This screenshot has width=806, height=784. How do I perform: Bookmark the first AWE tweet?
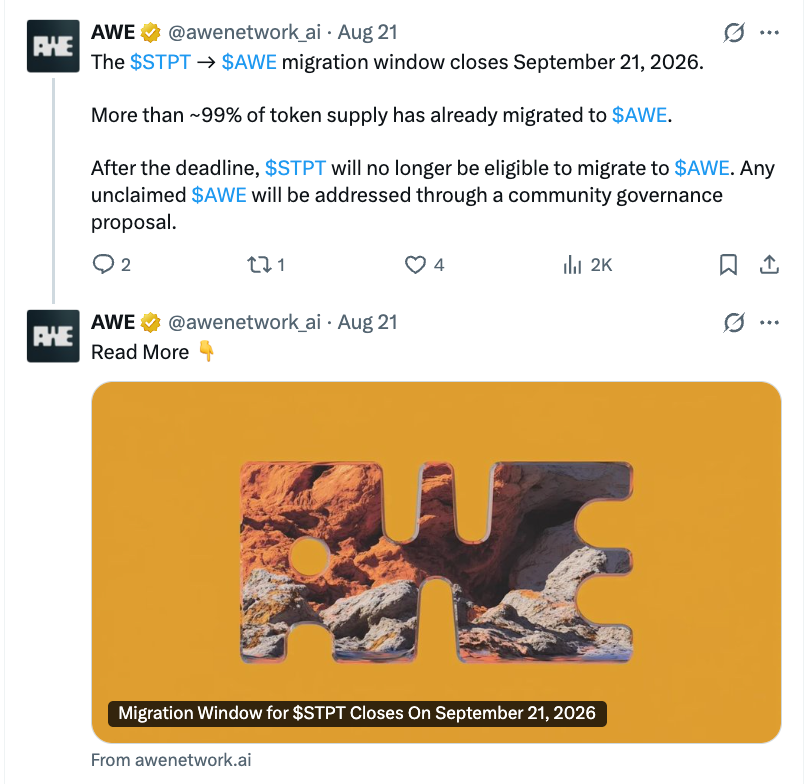pos(728,265)
